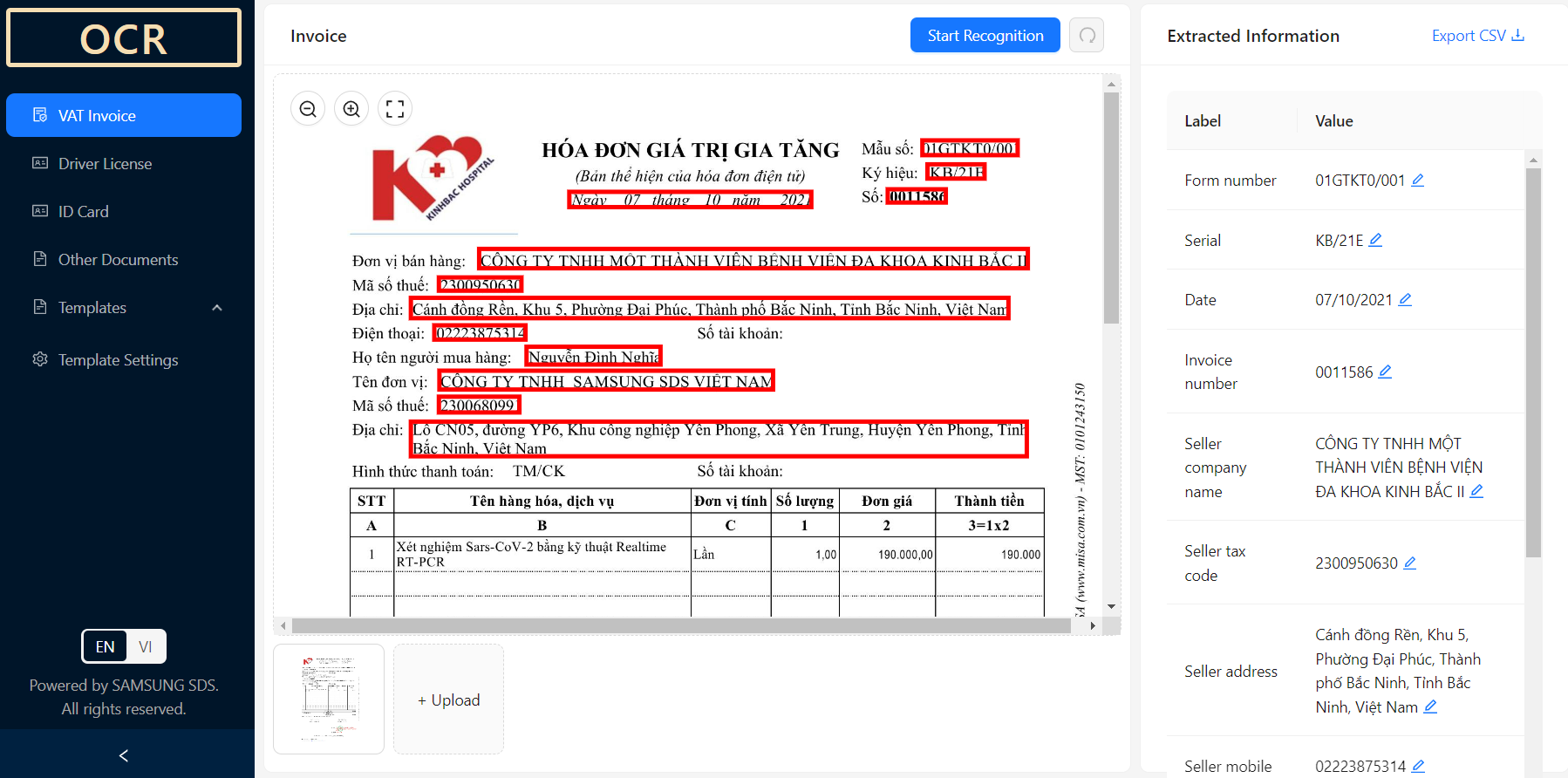Select the invoice page thumbnail
Screen dimensions: 1568x778
point(329,699)
